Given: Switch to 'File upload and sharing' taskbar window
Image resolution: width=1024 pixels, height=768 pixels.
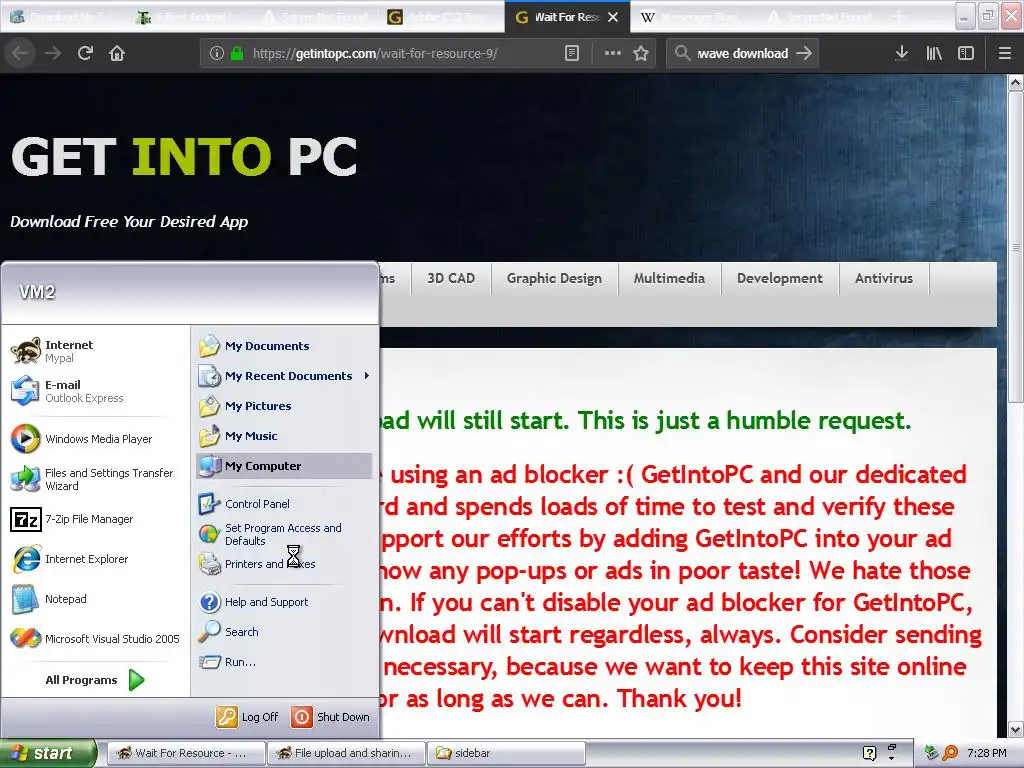Looking at the screenshot, I should point(346,753).
